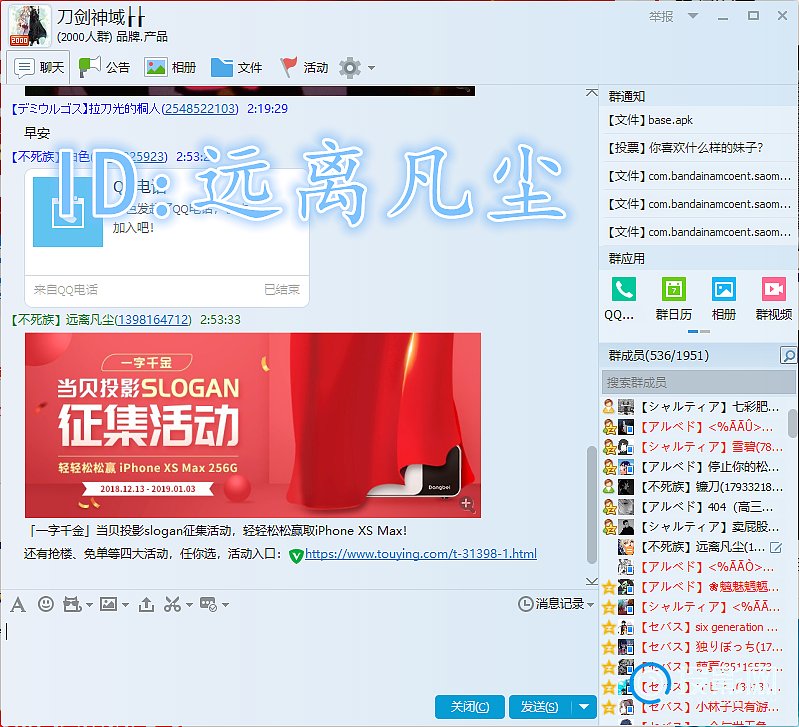
Task: Open the 消息记录 message history
Action: [551, 604]
